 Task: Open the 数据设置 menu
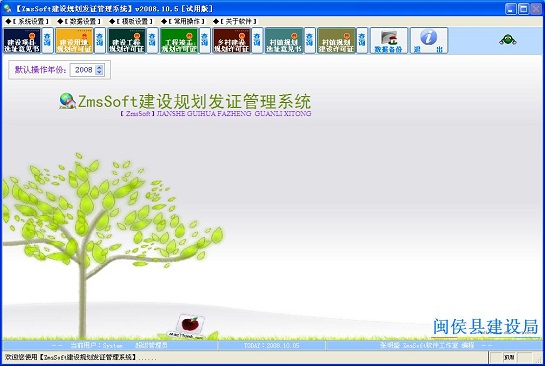(80, 22)
